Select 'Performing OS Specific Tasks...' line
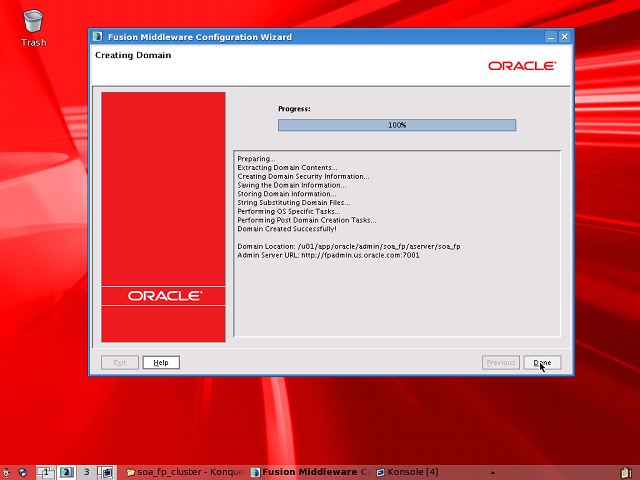Image resolution: width=640 pixels, height=480 pixels. (289, 211)
